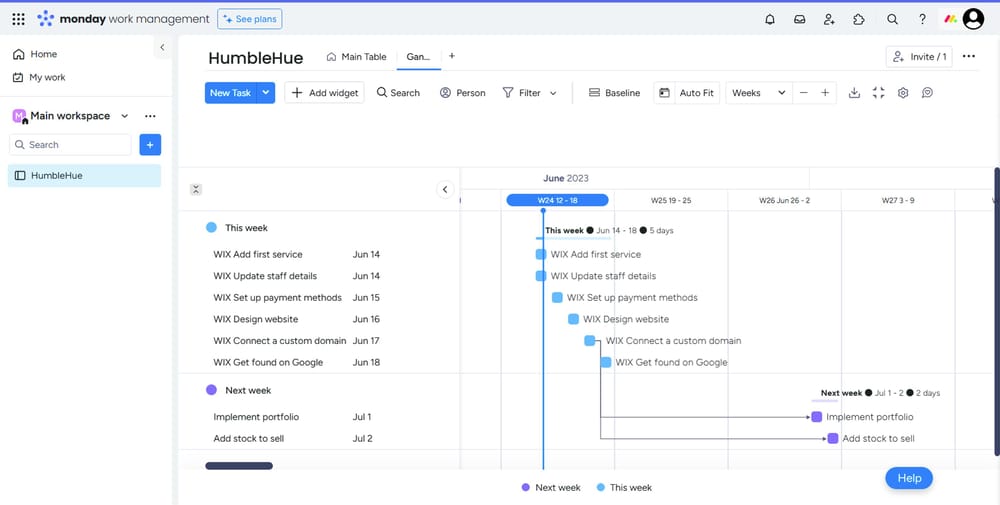Image resolution: width=1000 pixels, height=505 pixels.
Task: Collapse all groups icon
Action: tap(196, 189)
